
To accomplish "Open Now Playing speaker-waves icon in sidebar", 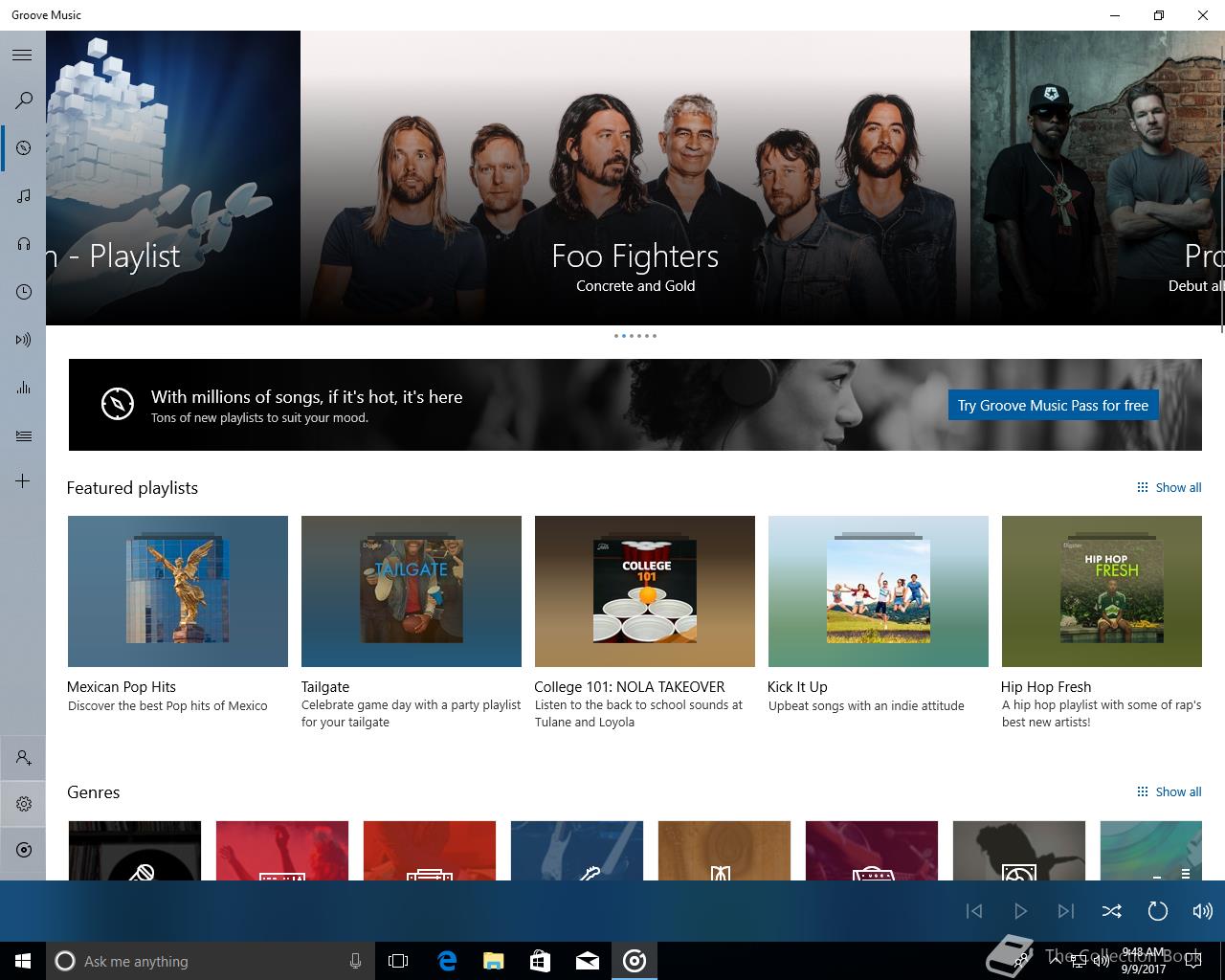I will [x=24, y=340].
